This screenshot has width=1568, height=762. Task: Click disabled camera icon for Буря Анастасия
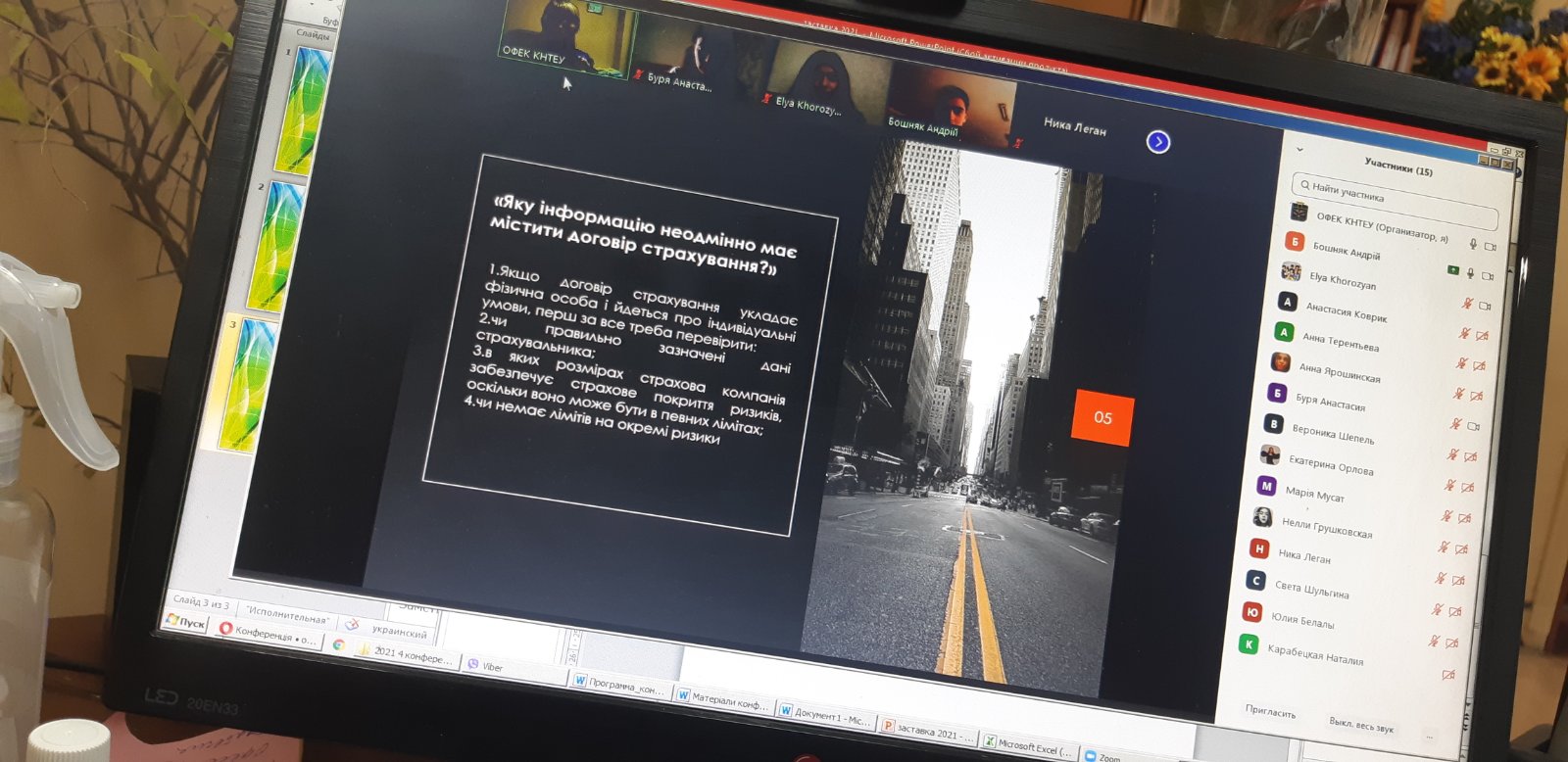pos(1477,396)
